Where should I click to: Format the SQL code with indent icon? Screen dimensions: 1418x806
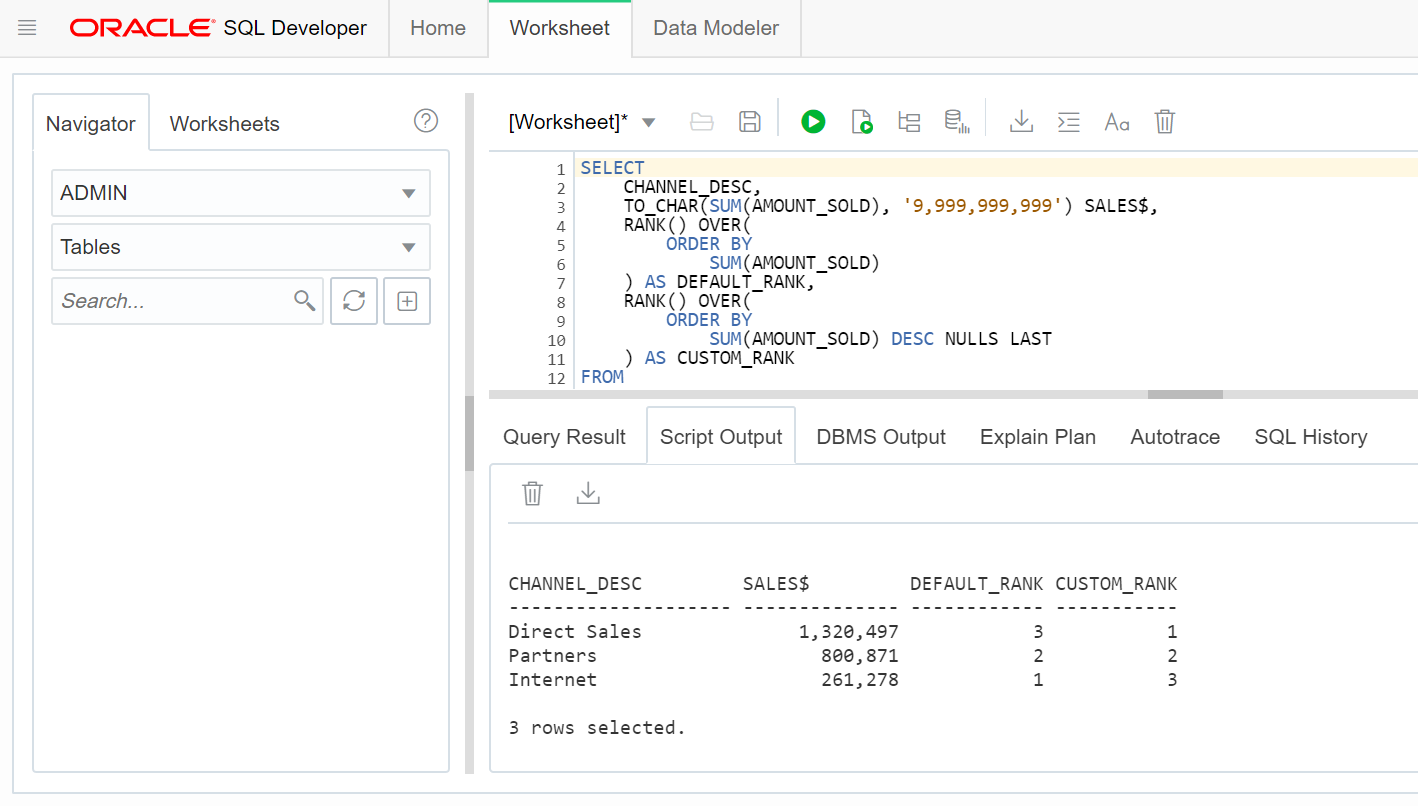(x=1069, y=122)
